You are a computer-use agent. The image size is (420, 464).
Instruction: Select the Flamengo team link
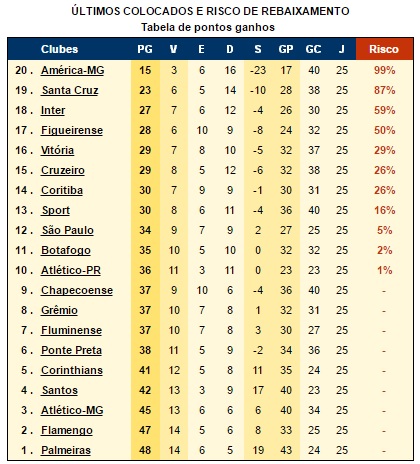tap(67, 430)
